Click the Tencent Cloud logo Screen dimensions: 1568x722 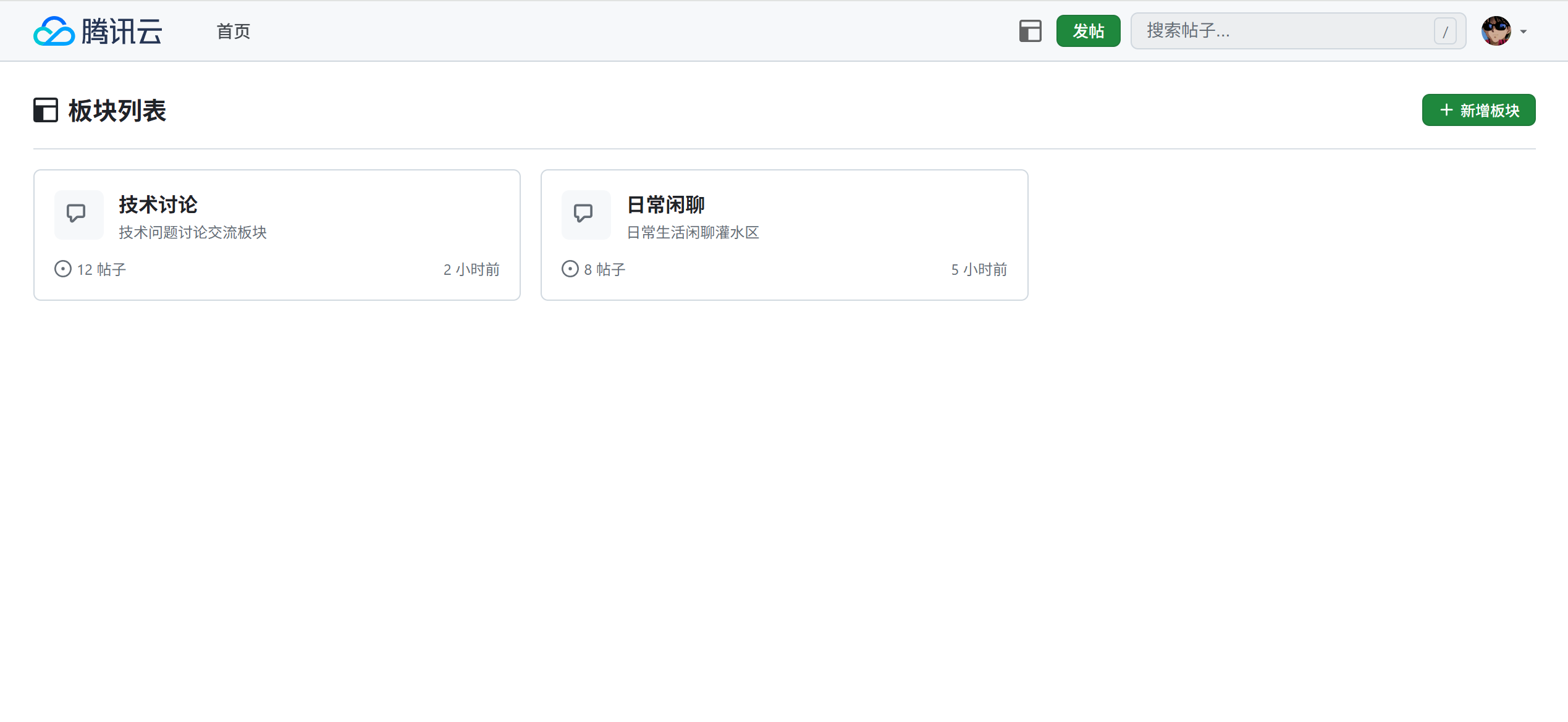(x=98, y=31)
